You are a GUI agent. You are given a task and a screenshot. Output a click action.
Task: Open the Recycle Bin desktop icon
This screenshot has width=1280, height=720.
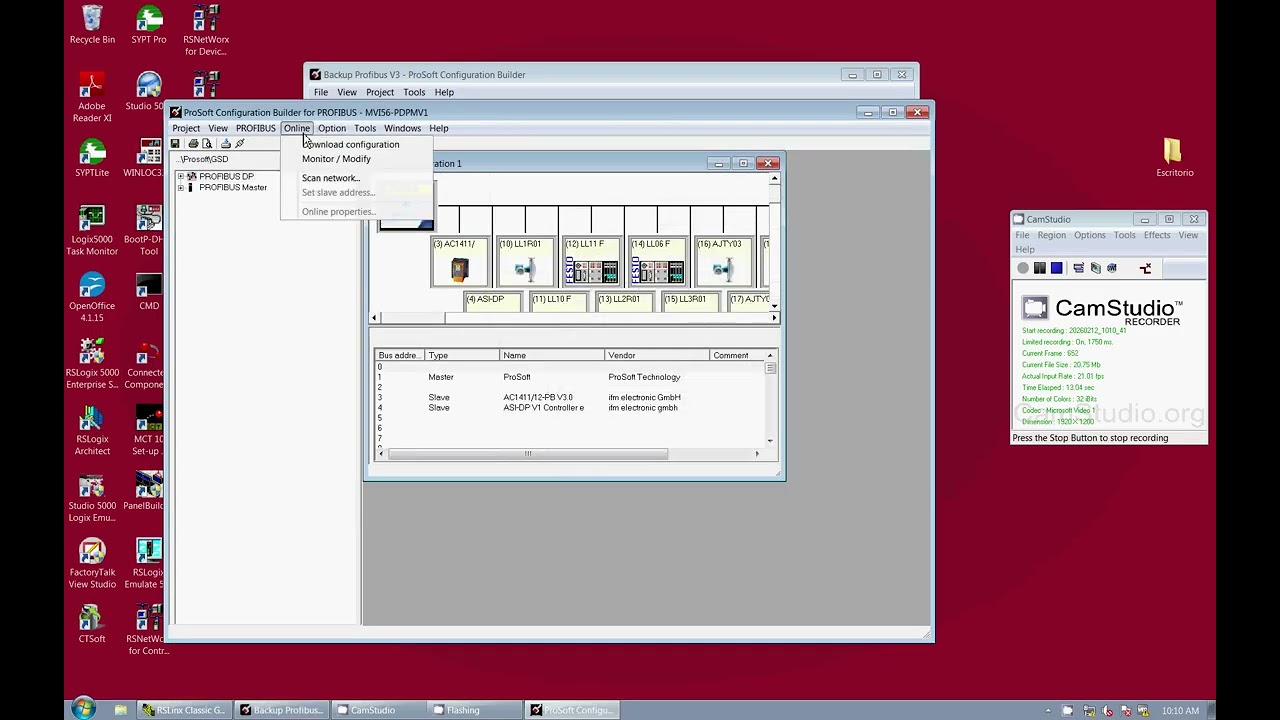pyautogui.click(x=92, y=25)
